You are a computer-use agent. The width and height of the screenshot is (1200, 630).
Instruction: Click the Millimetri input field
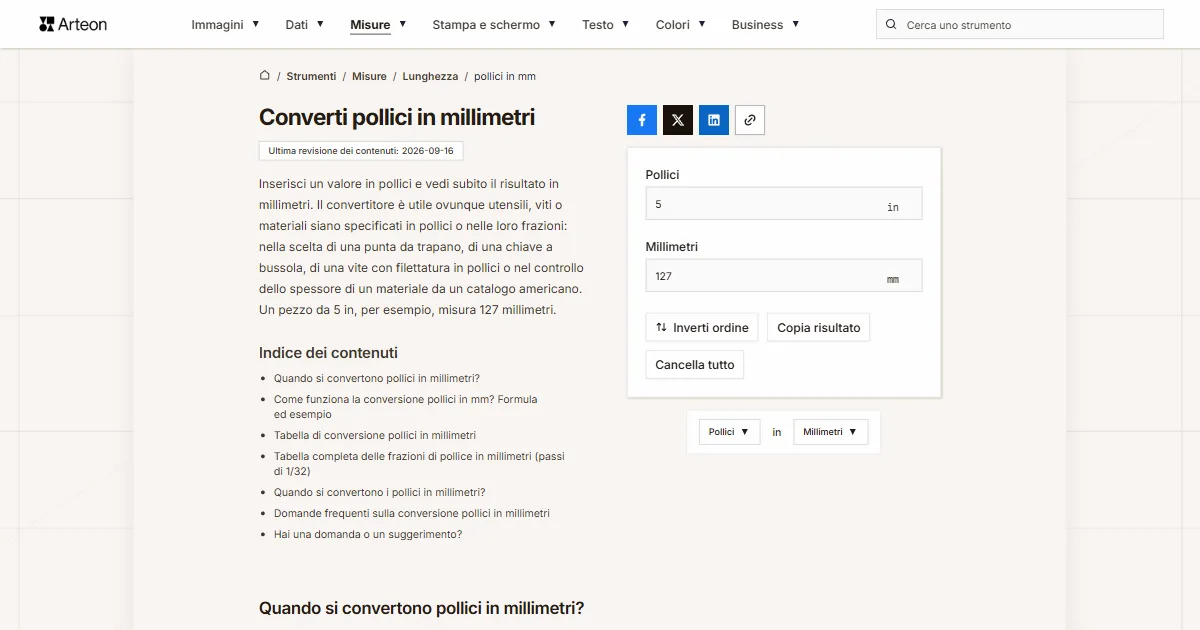click(x=784, y=276)
